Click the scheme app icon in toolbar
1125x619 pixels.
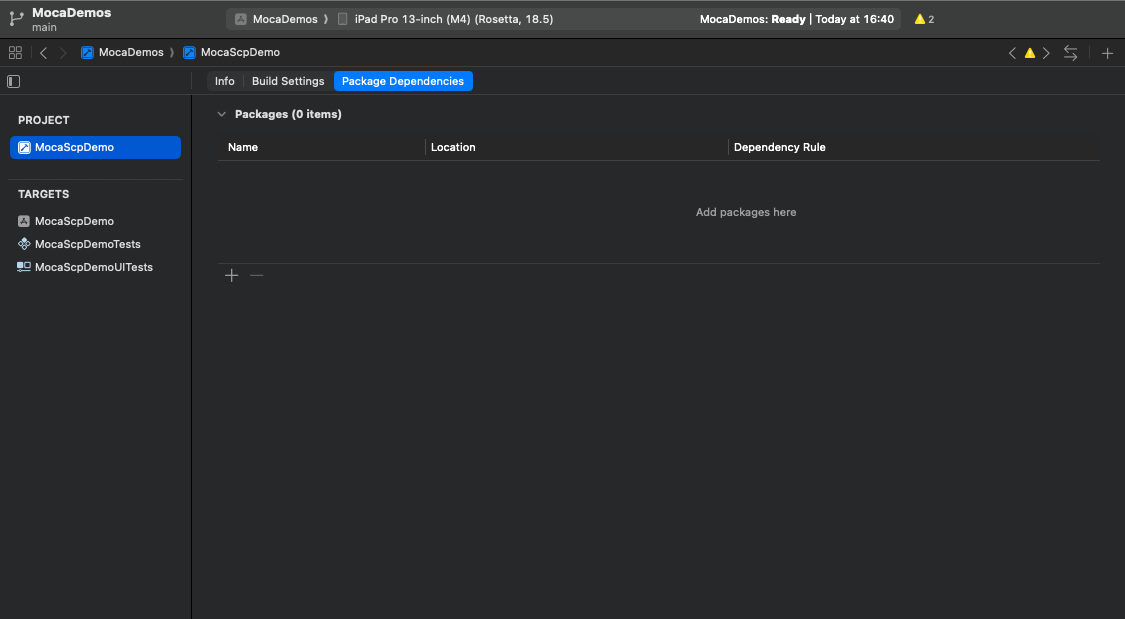coord(241,19)
